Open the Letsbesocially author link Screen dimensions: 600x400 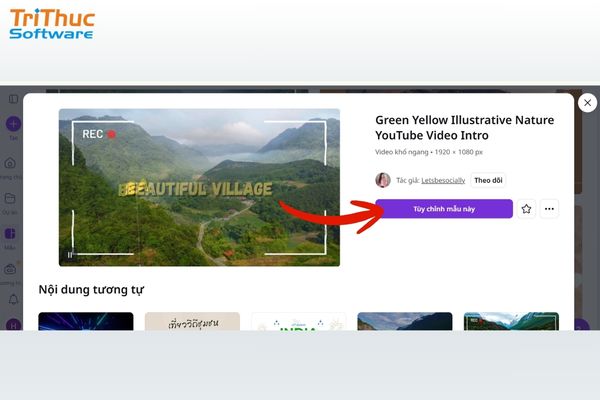coord(443,180)
